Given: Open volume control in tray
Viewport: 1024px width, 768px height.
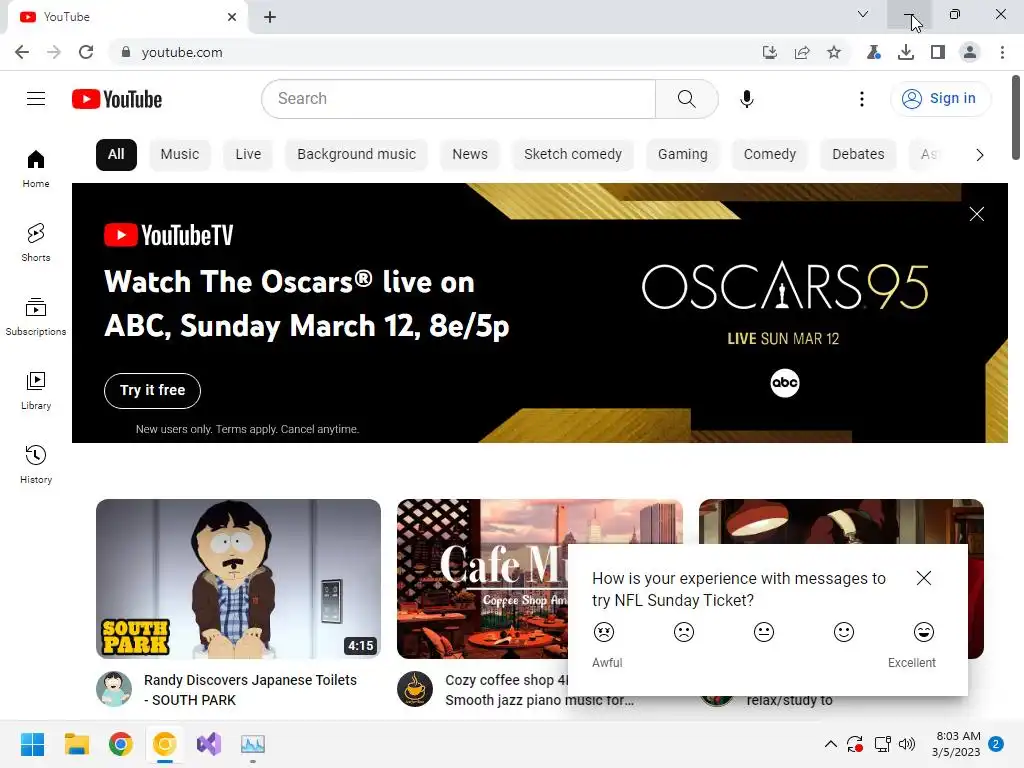Looking at the screenshot, I should point(907,744).
